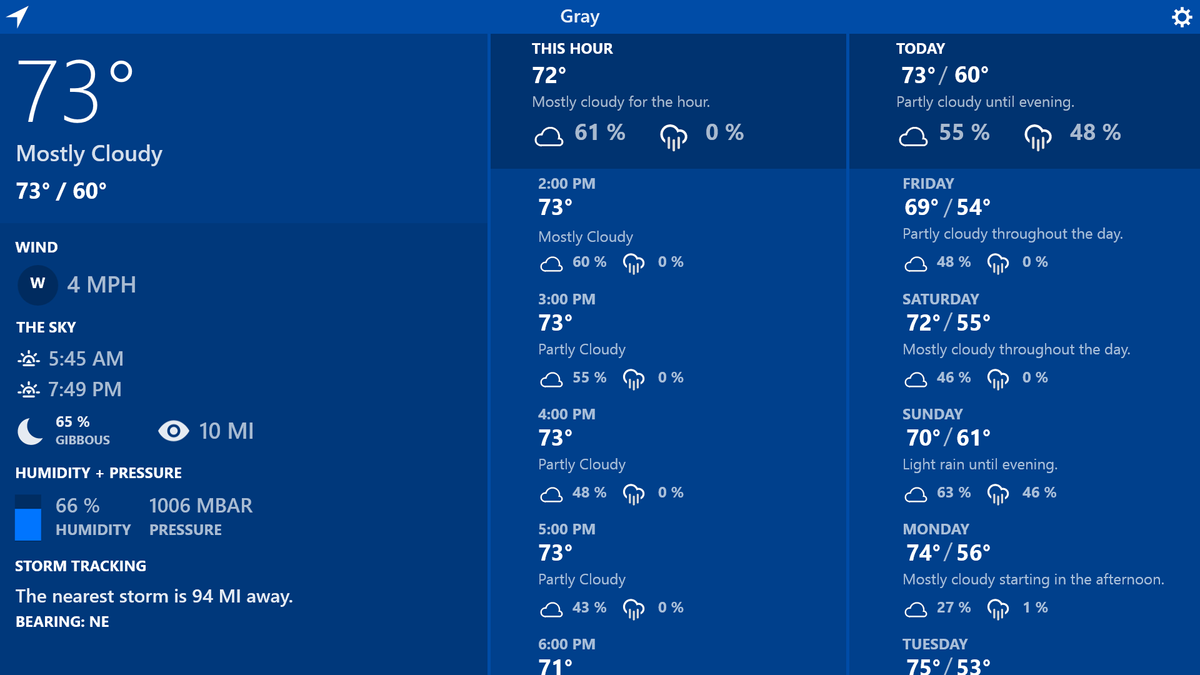Viewport: 1200px width, 675px height.
Task: Click the sunrise icon next to 5:45 AM
Action: [27, 358]
